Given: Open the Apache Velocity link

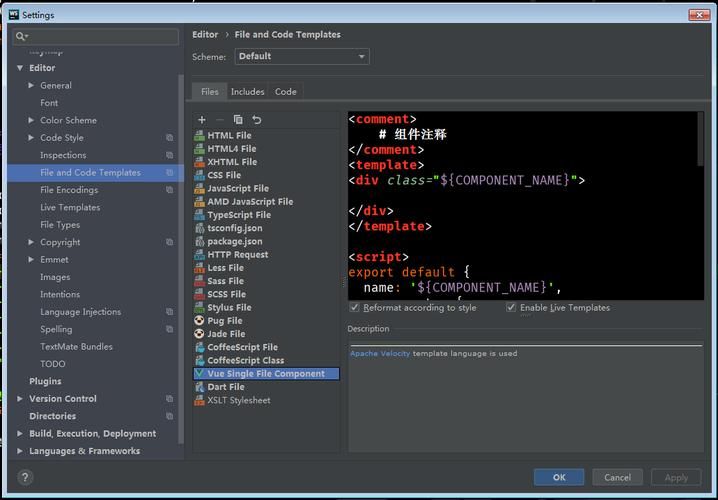Looking at the screenshot, I should pos(380,354).
